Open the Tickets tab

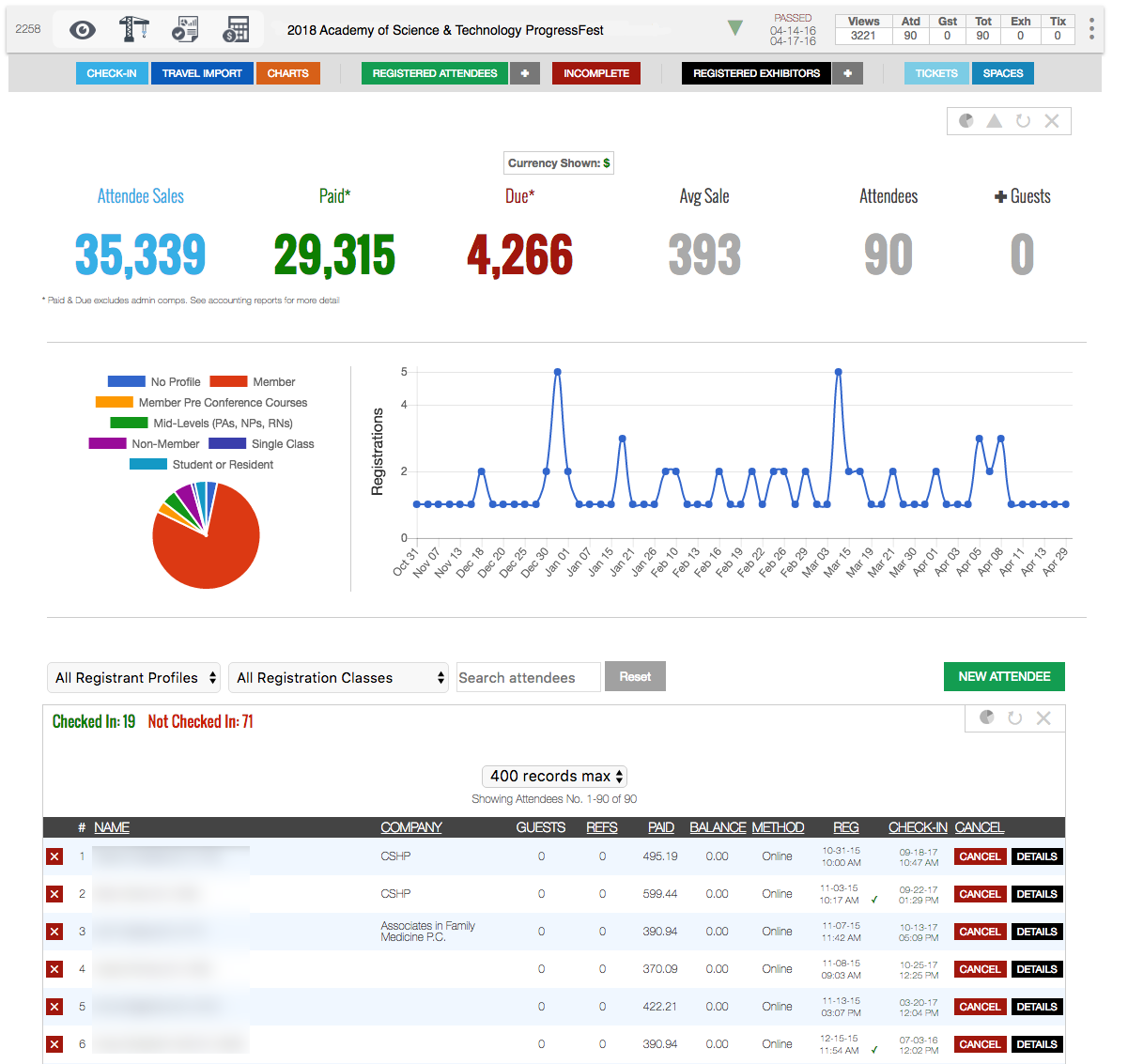(936, 73)
